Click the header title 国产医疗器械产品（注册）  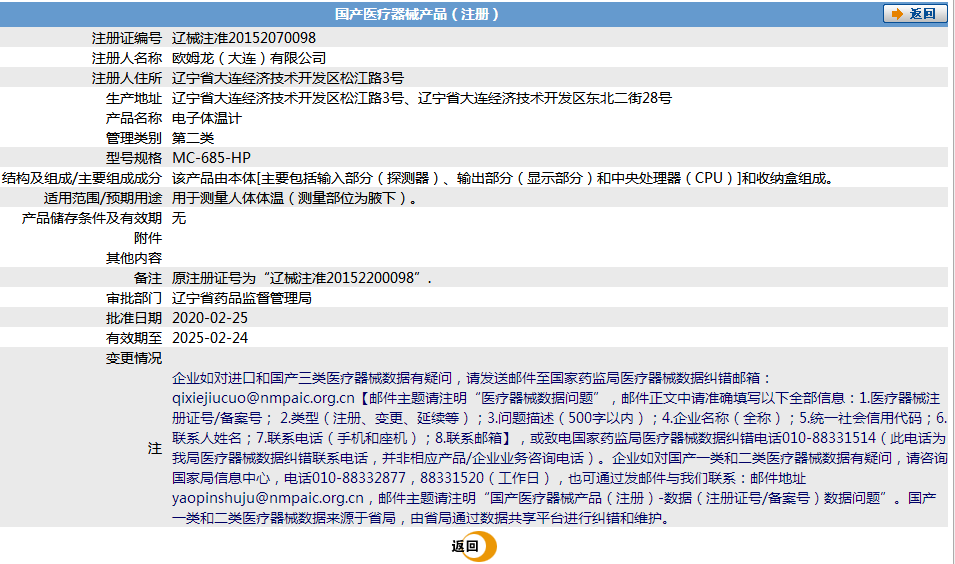click(x=417, y=14)
